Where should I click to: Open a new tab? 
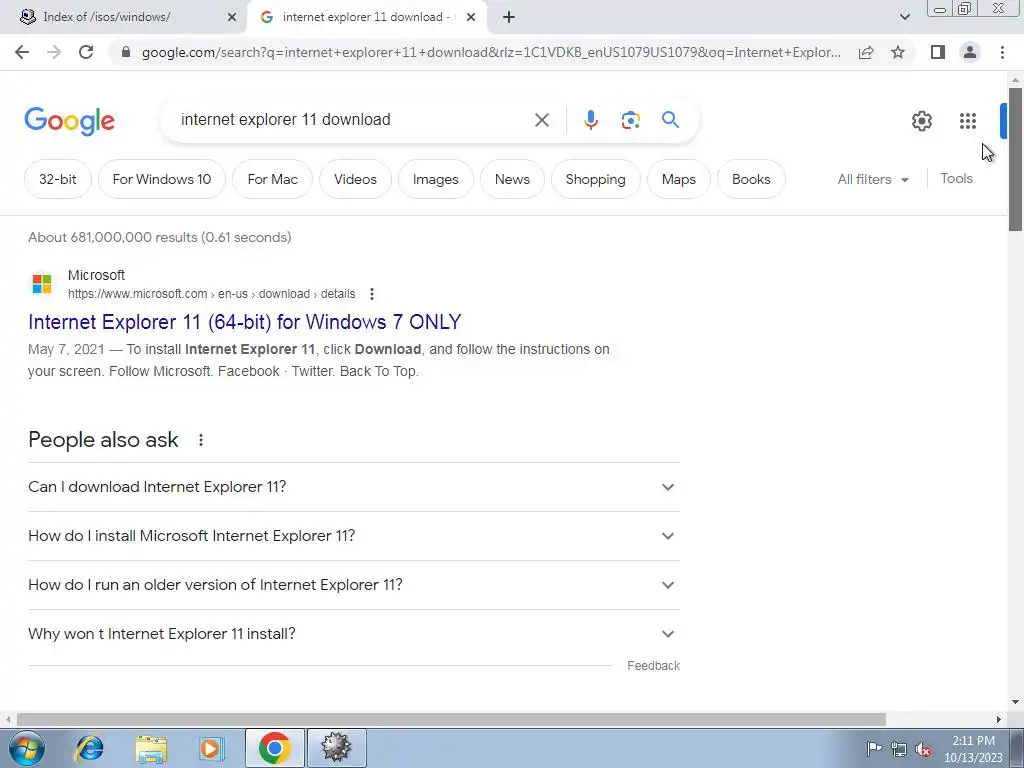(509, 17)
